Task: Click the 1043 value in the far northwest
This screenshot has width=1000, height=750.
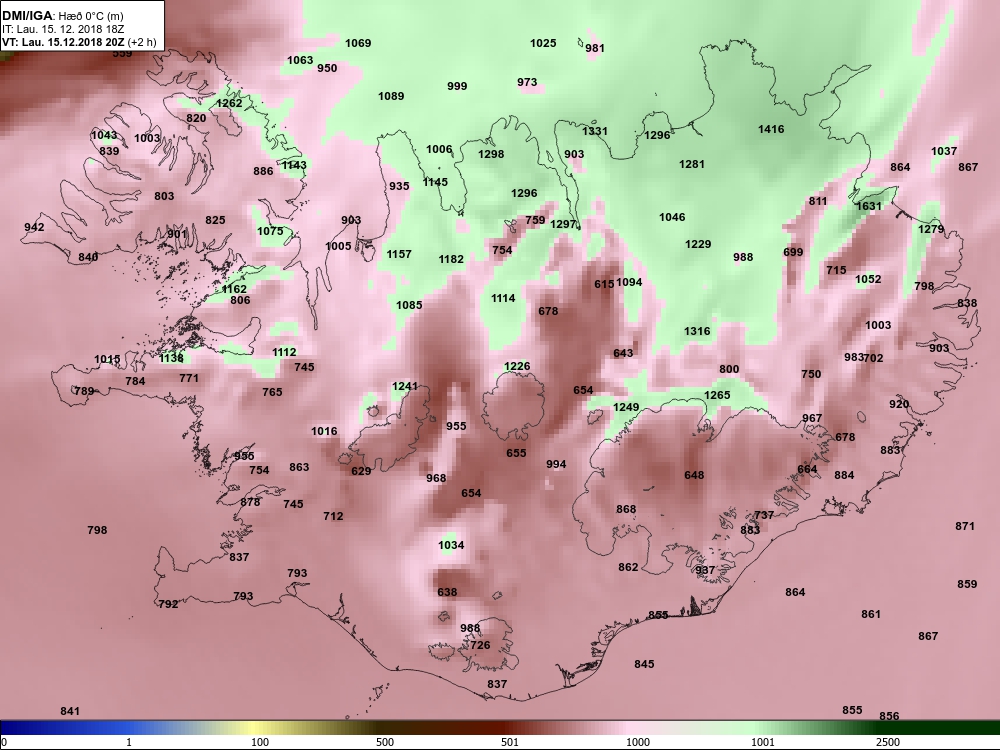Action: [104, 135]
